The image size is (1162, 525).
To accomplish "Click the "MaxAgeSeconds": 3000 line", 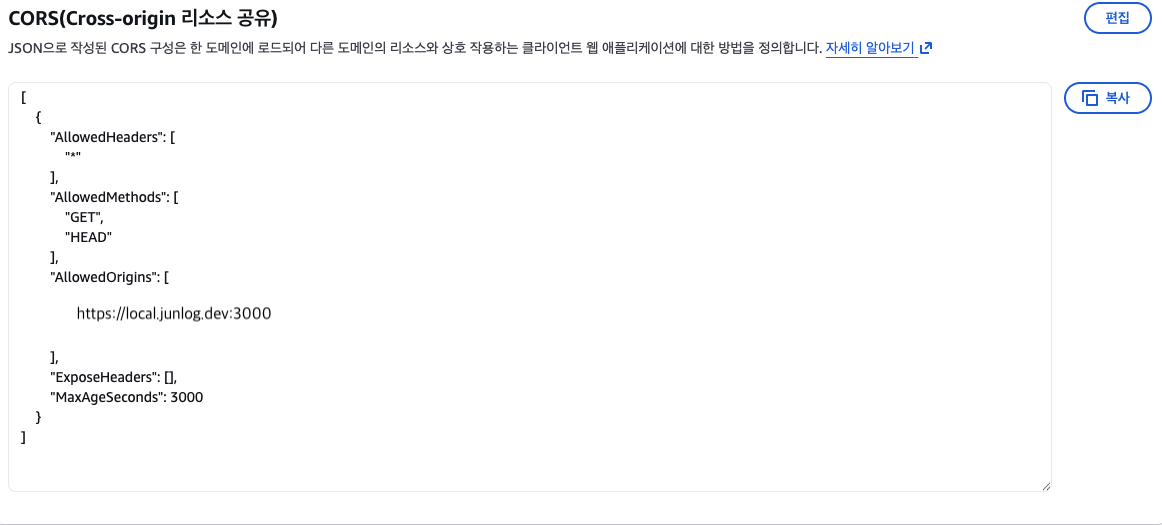I will point(126,397).
